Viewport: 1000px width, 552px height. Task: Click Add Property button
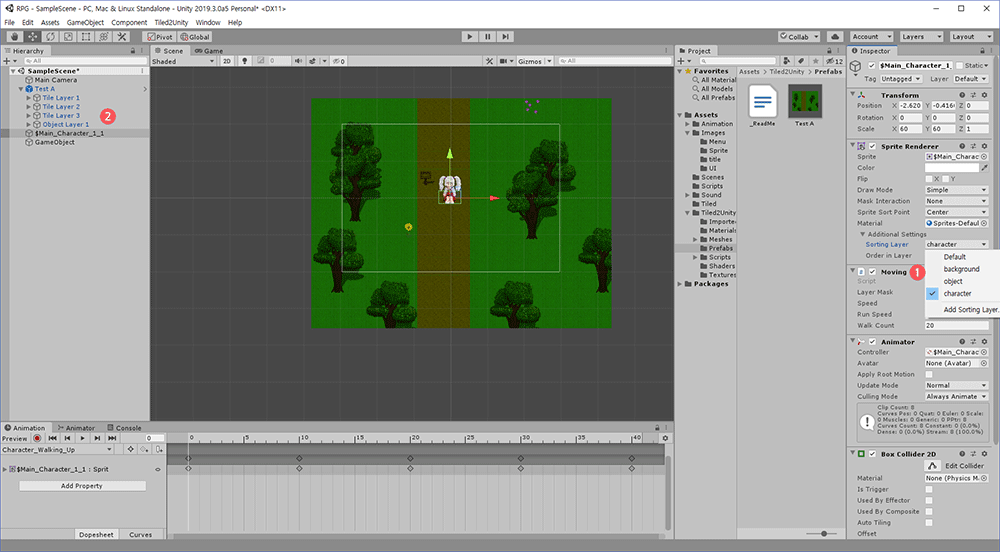[x=82, y=486]
